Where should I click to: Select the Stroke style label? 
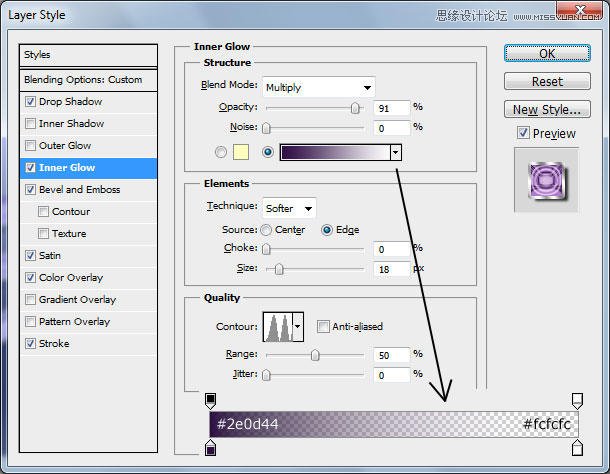tap(54, 343)
